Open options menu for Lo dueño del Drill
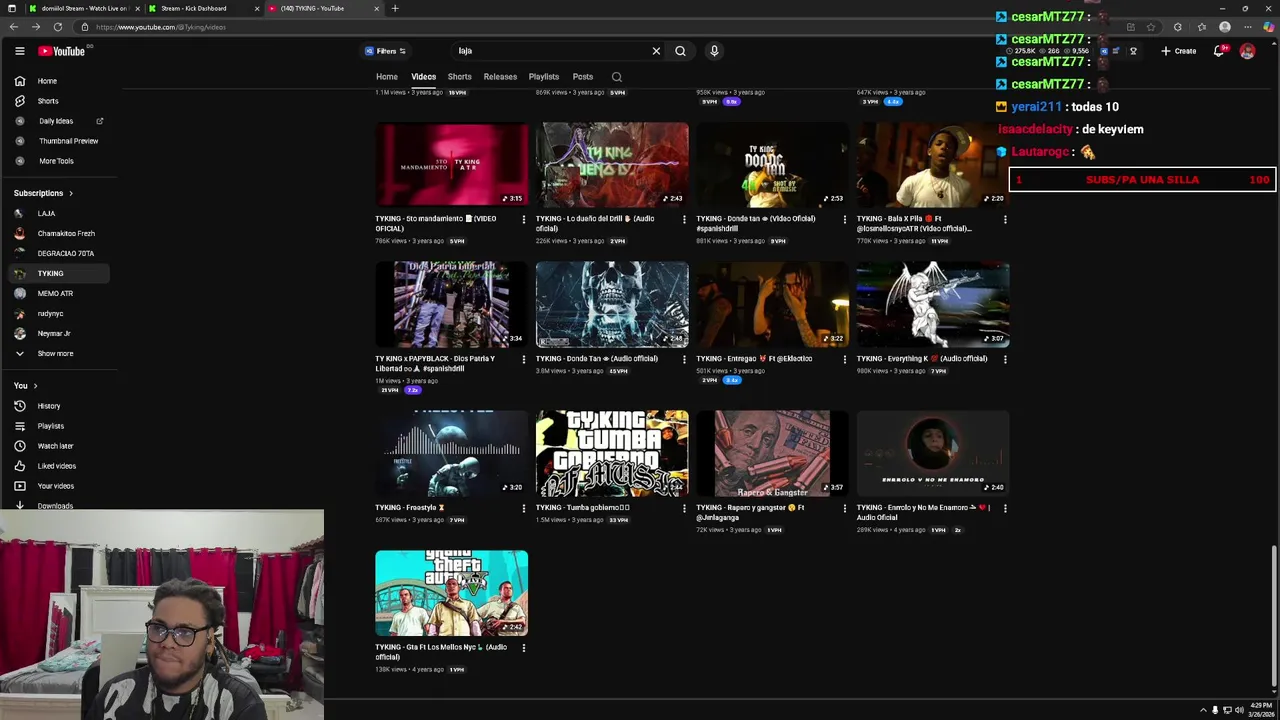Viewport: 1280px width, 720px height. 684,220
